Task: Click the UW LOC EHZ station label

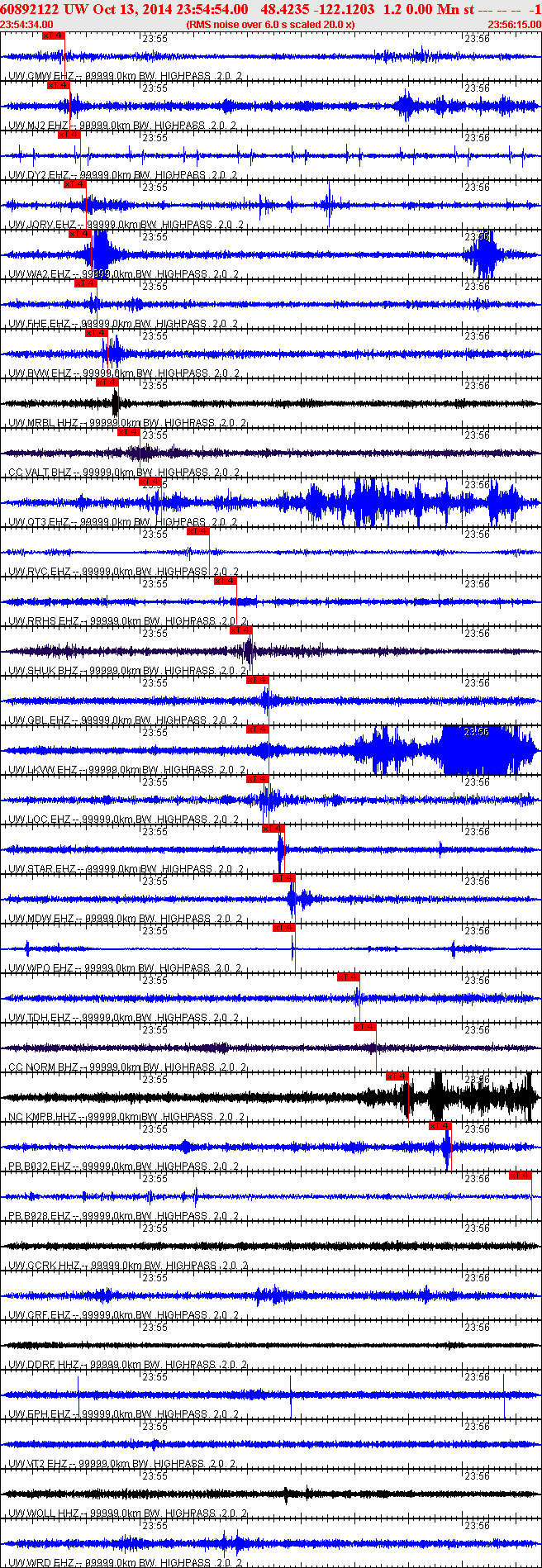Action: 40,820
